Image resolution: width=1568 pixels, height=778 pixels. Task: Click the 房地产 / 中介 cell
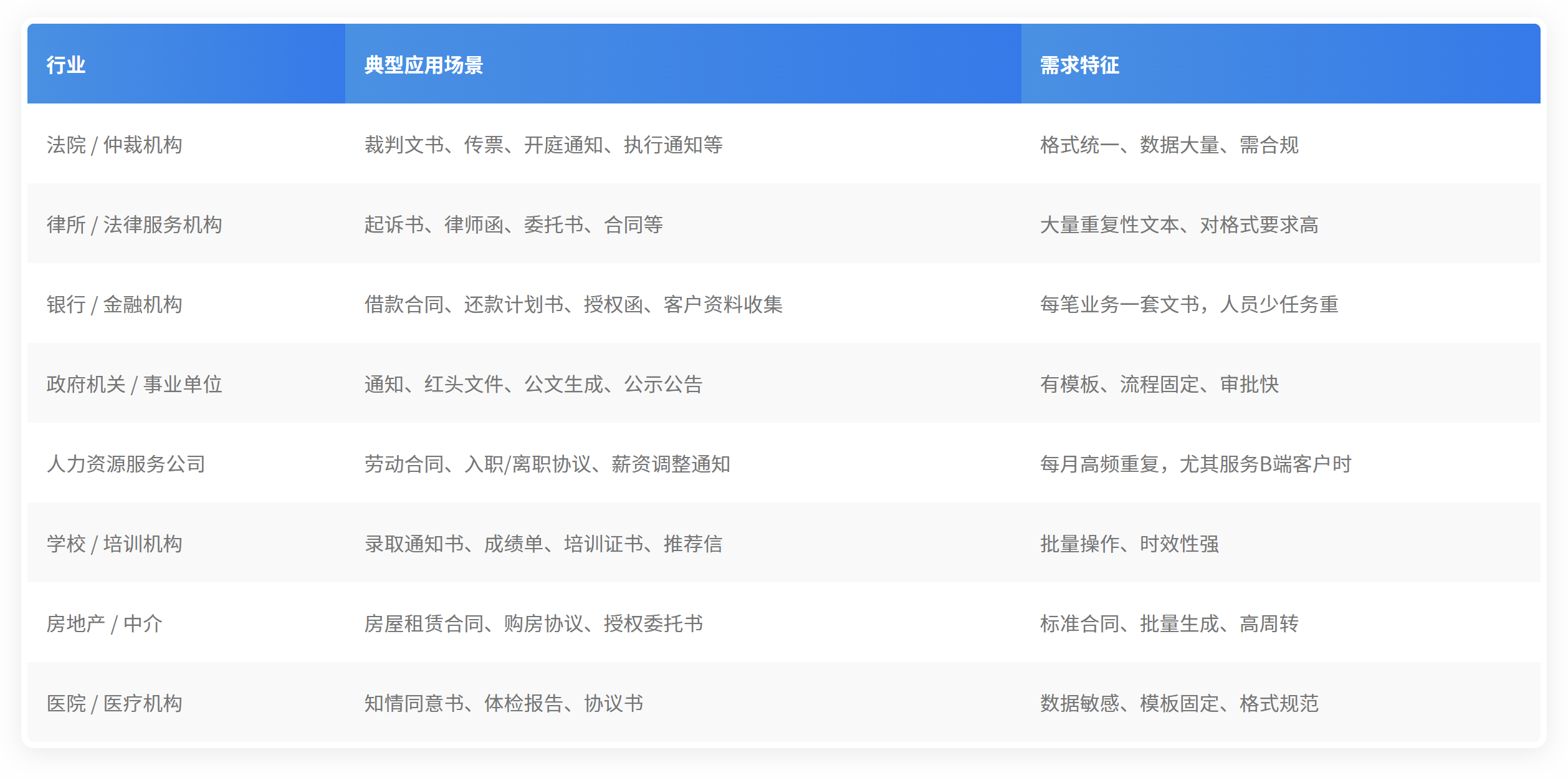pyautogui.click(x=105, y=623)
